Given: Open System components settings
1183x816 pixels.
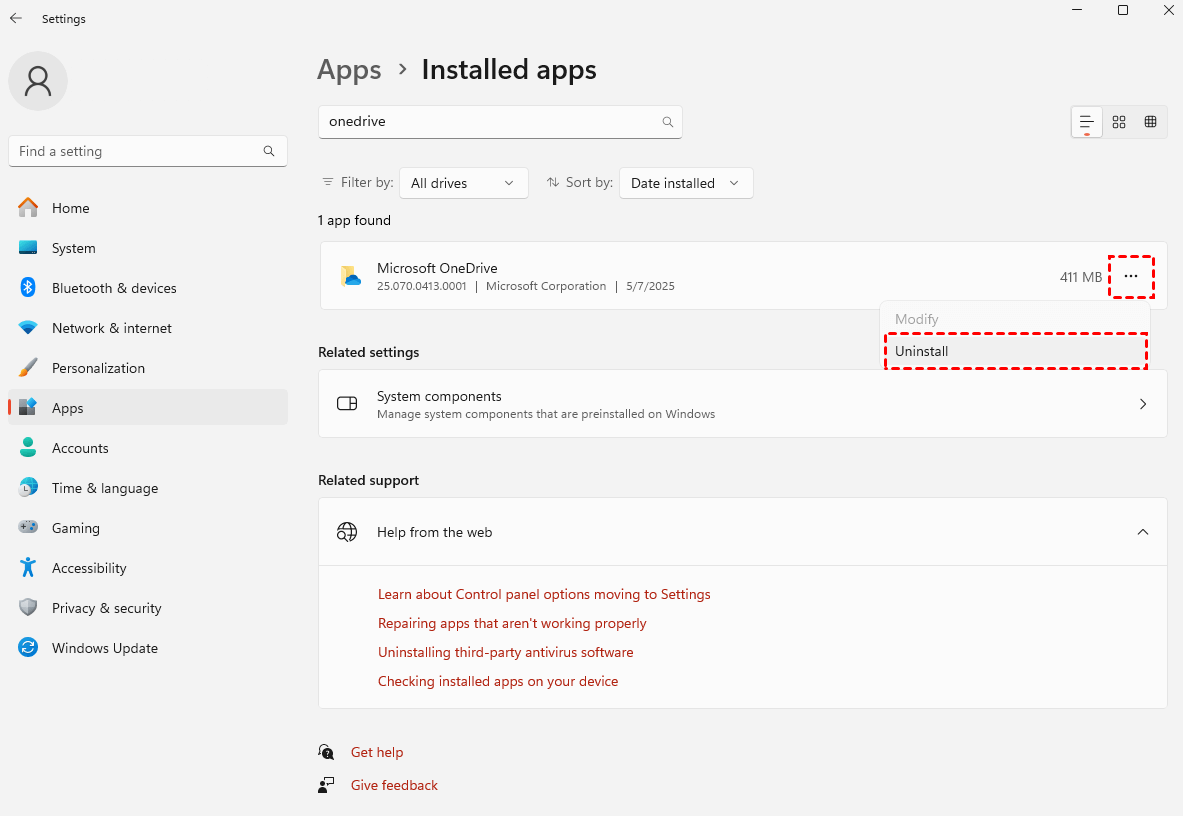Looking at the screenshot, I should point(742,404).
